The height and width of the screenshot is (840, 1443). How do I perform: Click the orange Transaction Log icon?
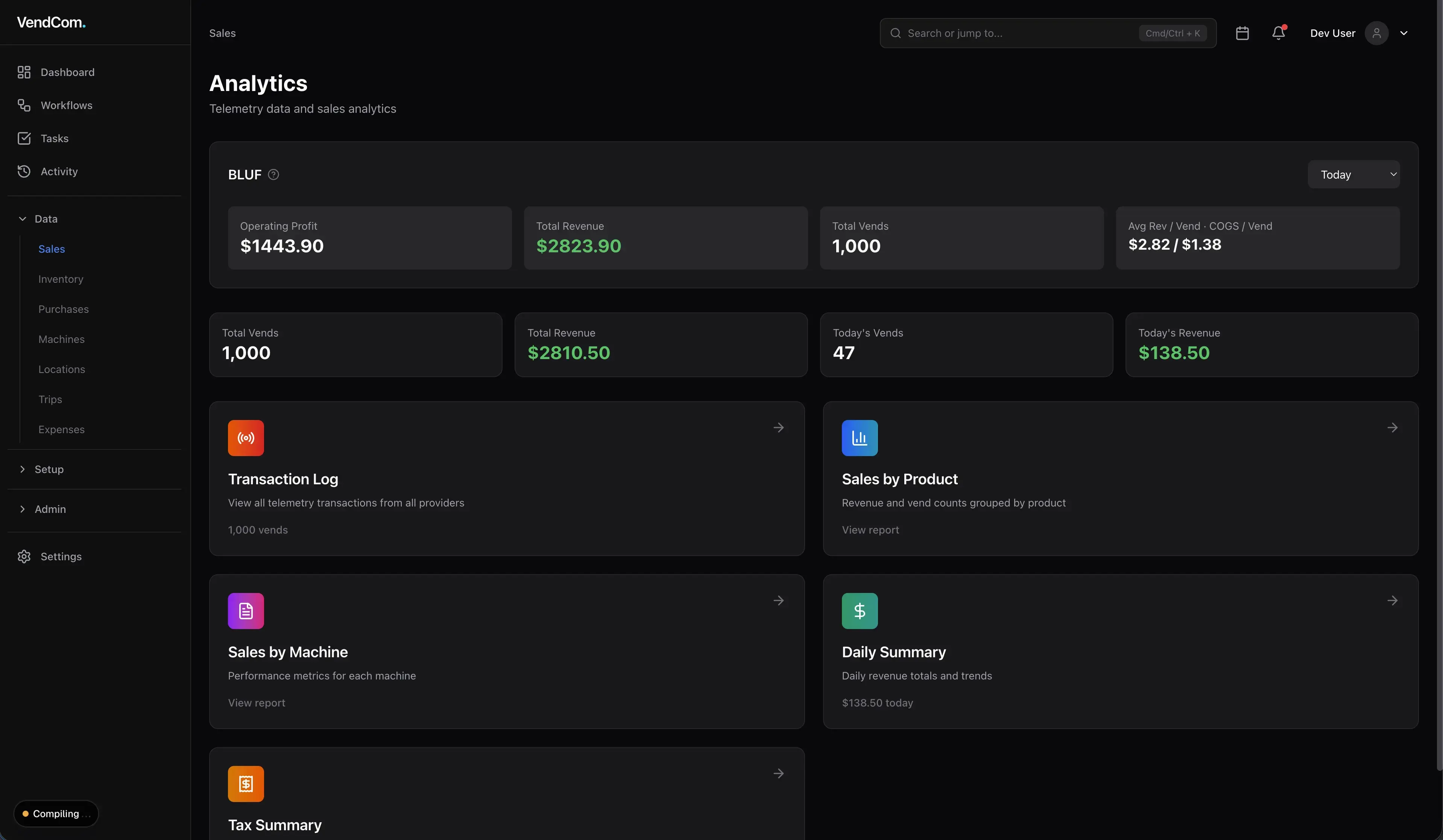click(x=246, y=438)
